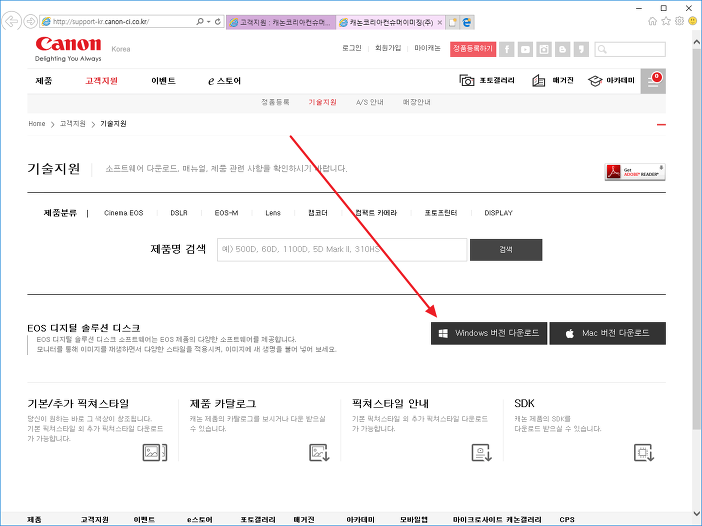Open 매거진 with the book icon

[x=553, y=81]
